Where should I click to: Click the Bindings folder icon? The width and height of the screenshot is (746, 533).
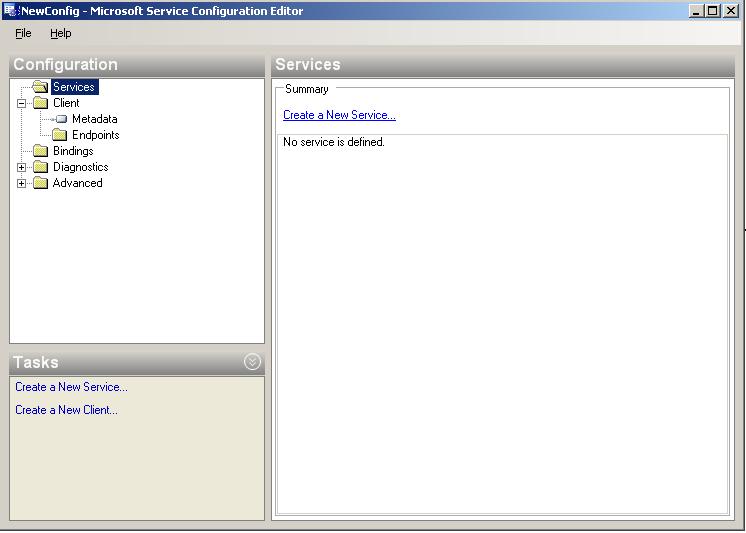[40, 151]
